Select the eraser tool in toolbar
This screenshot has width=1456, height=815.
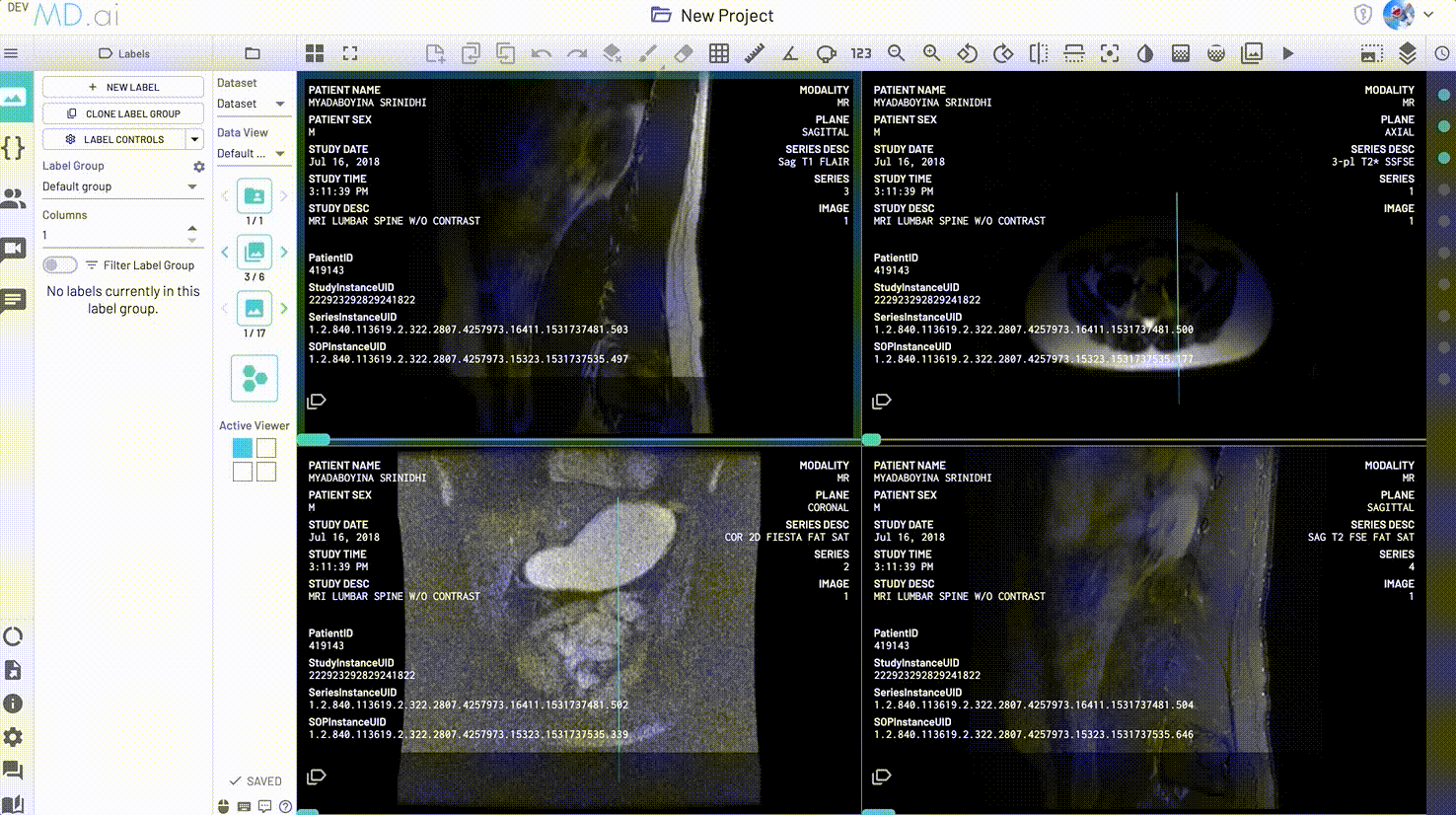(684, 53)
